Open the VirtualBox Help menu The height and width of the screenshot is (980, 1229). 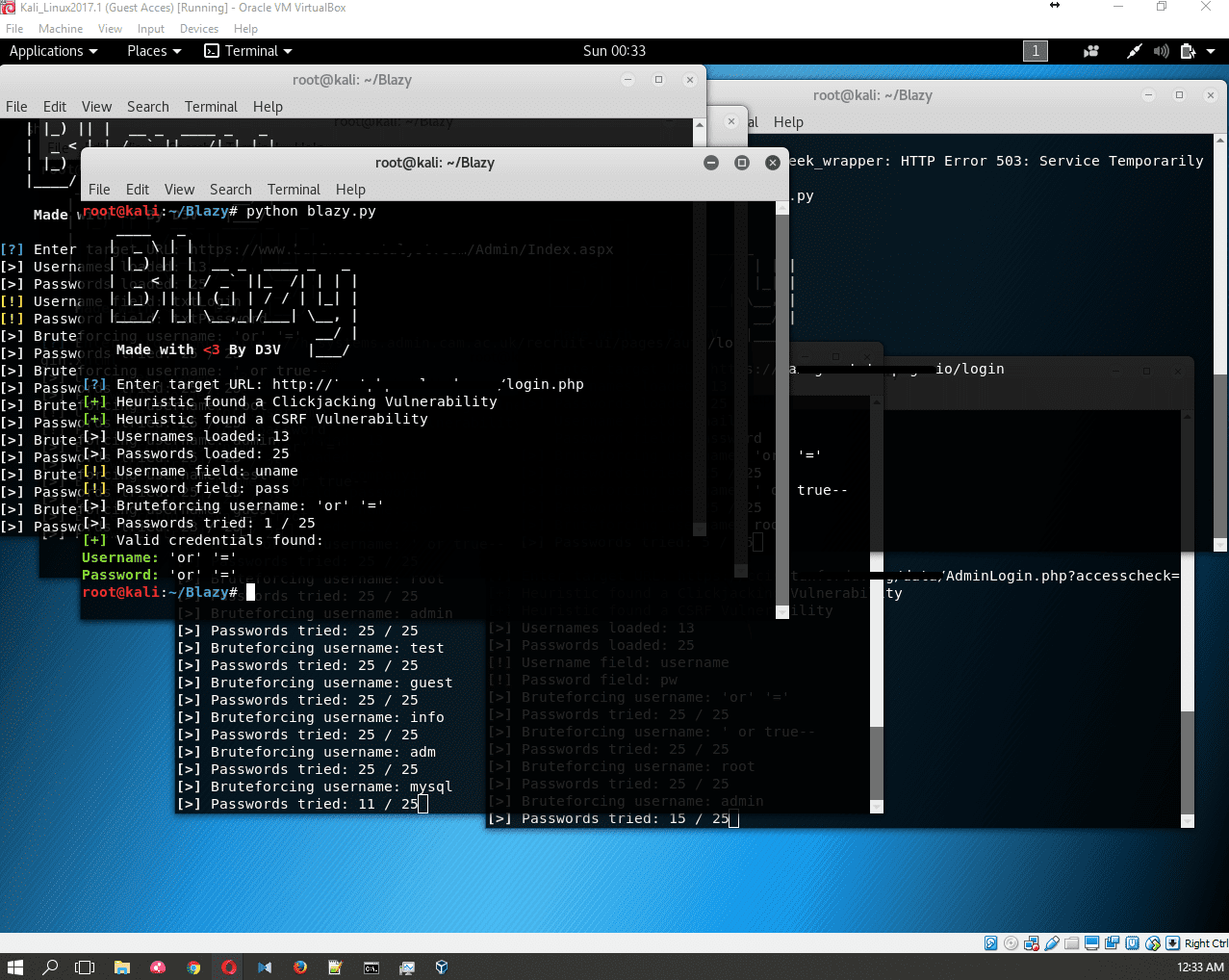[x=245, y=29]
